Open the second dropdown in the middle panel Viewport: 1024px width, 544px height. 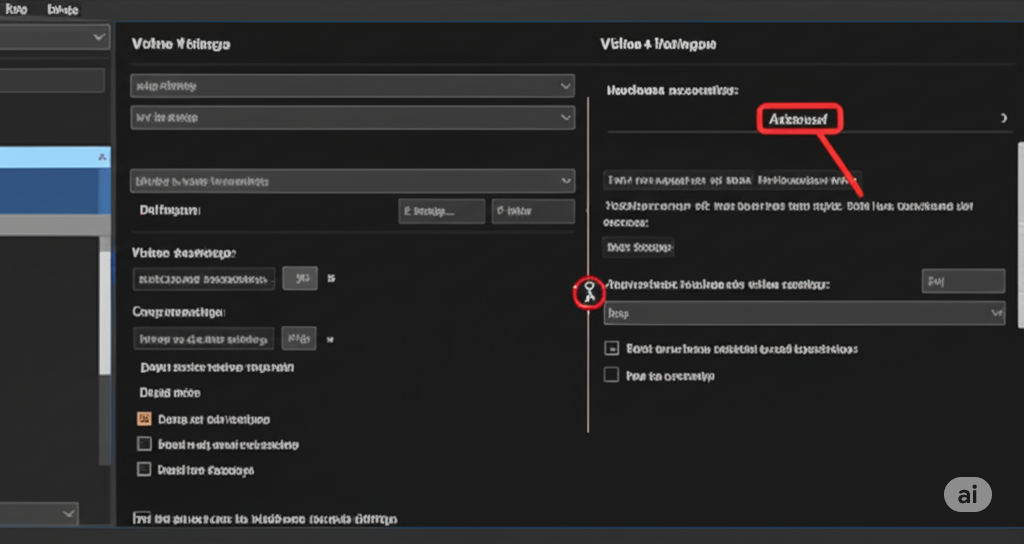[353, 118]
